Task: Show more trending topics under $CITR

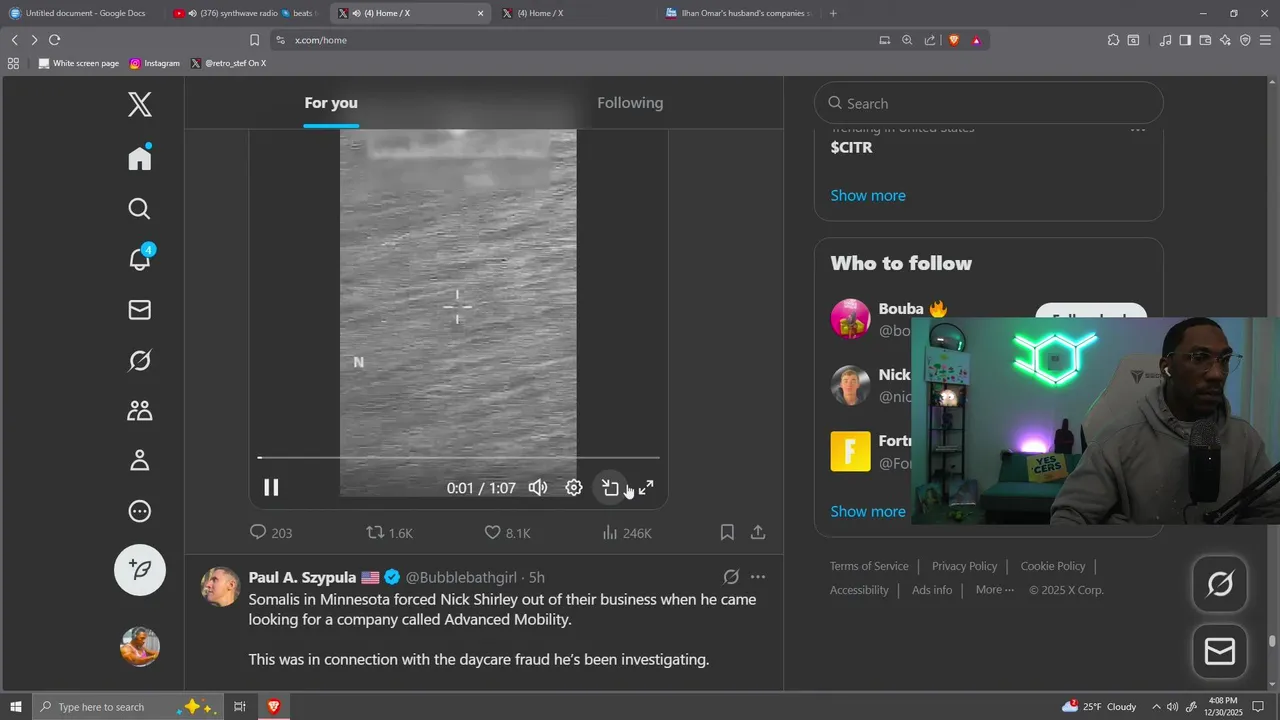Action: coord(868,195)
